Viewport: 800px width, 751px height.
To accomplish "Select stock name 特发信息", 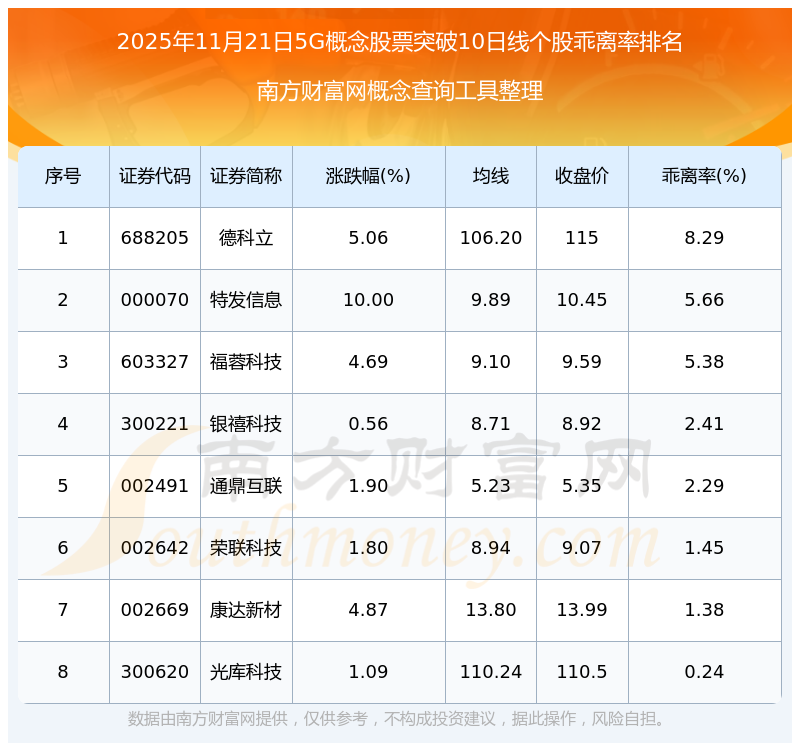I will 246,300.
